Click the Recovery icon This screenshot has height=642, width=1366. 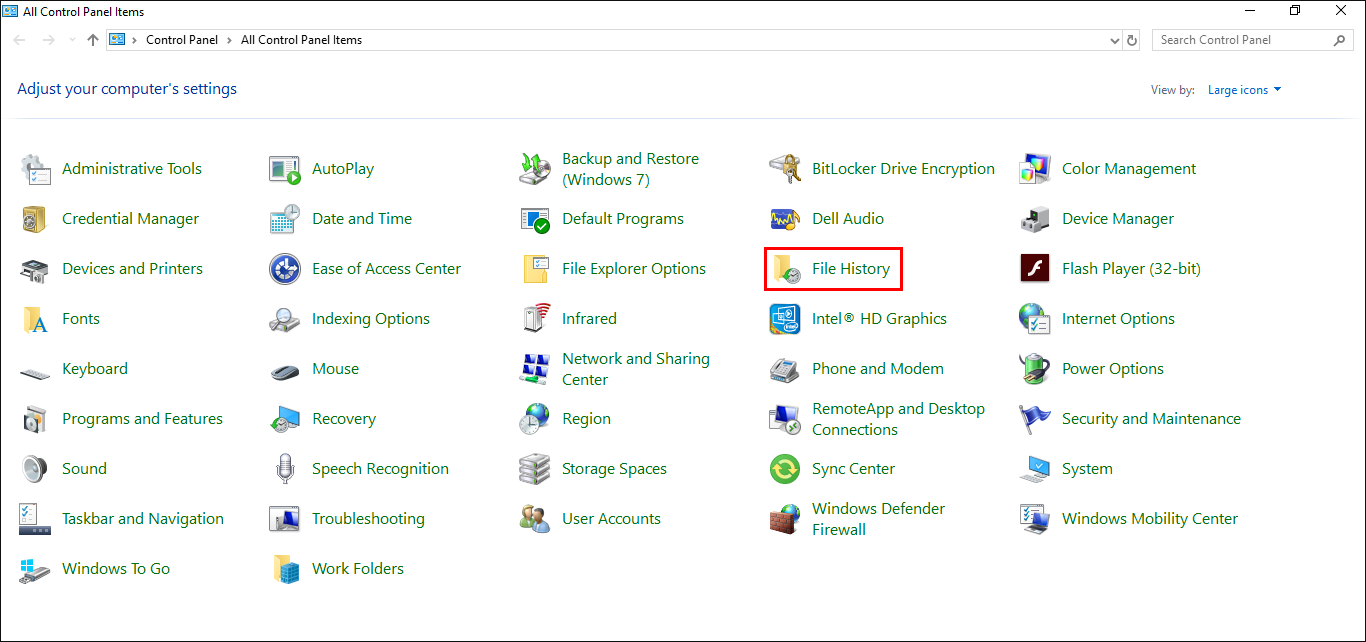[x=285, y=419]
